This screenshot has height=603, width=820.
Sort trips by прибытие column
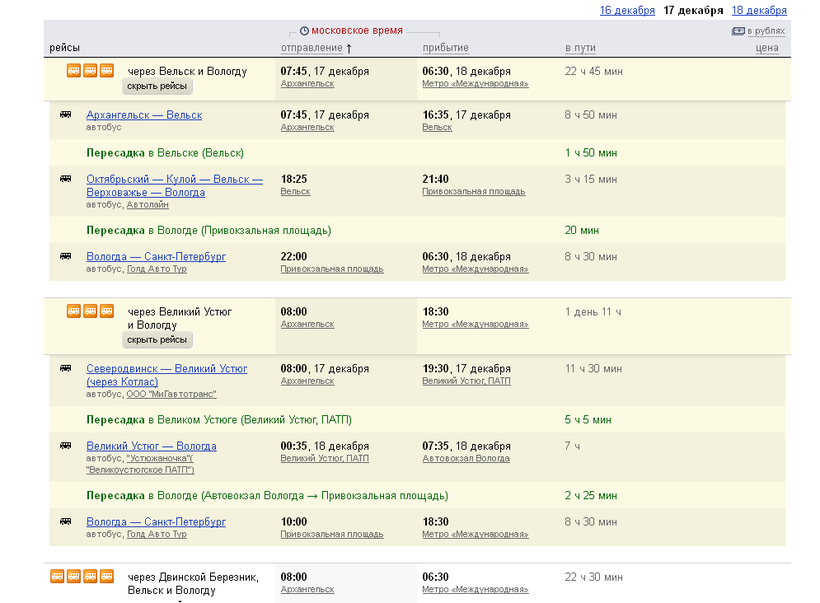point(445,48)
